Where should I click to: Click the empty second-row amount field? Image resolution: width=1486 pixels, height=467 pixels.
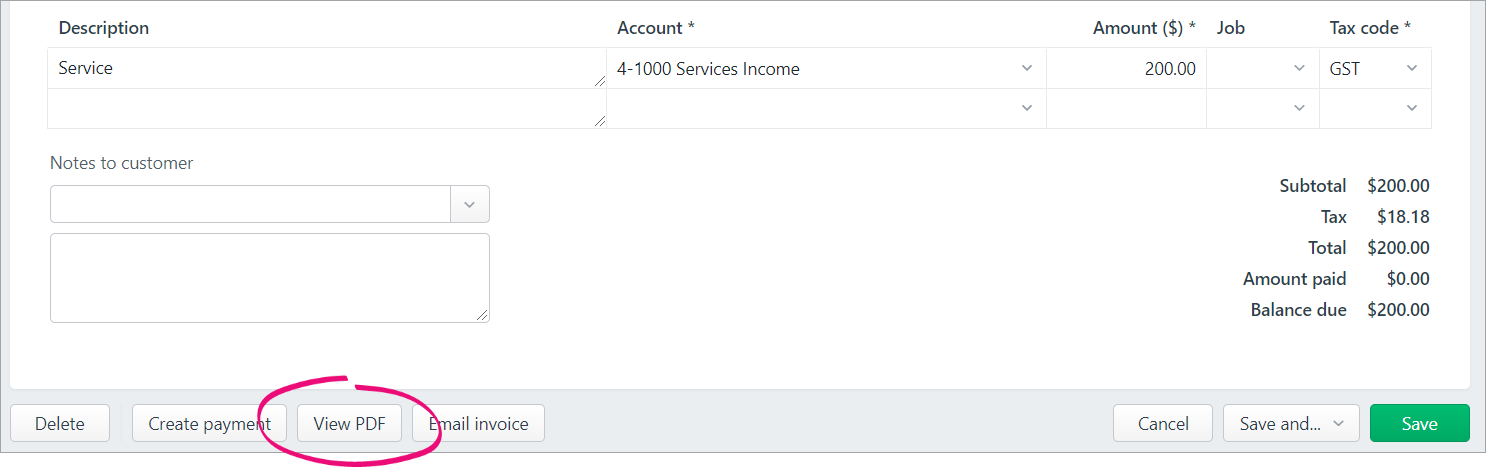1125,108
